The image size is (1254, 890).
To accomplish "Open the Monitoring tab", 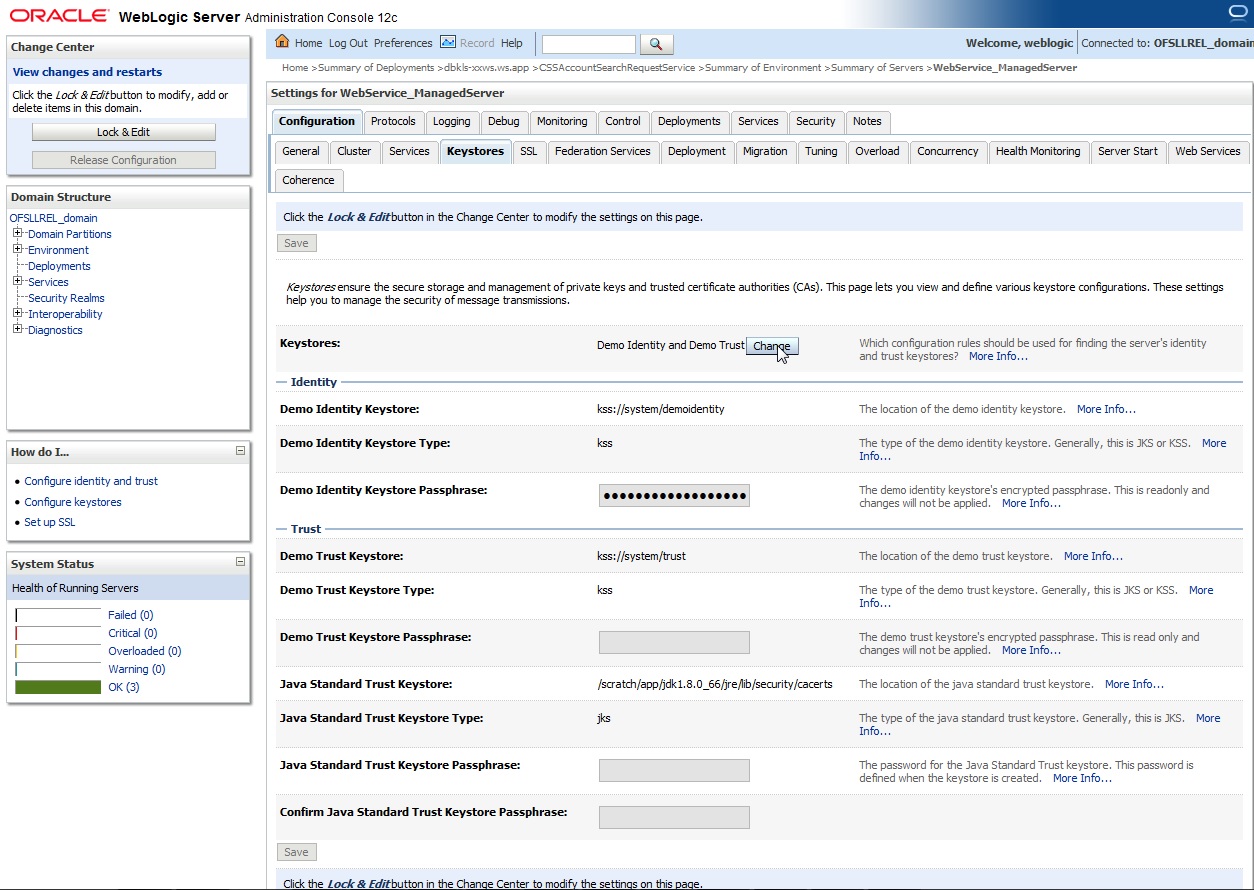I will pos(562,121).
